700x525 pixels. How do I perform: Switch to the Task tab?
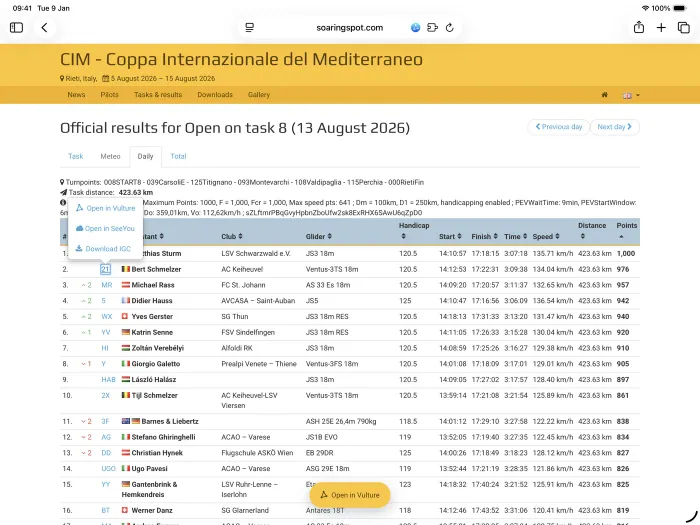click(75, 156)
